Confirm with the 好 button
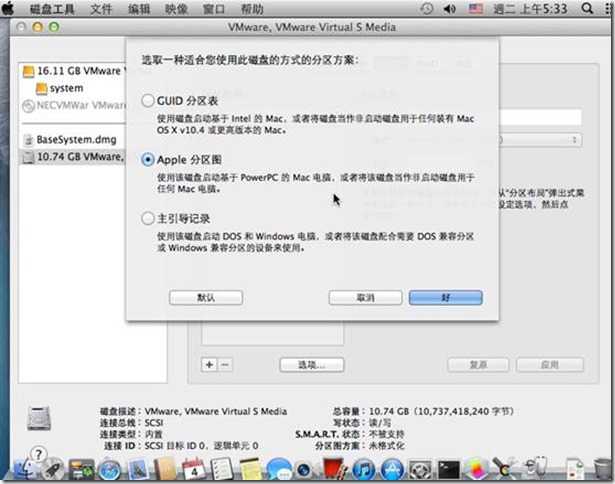The width and height of the screenshot is (615, 484). 446,298
